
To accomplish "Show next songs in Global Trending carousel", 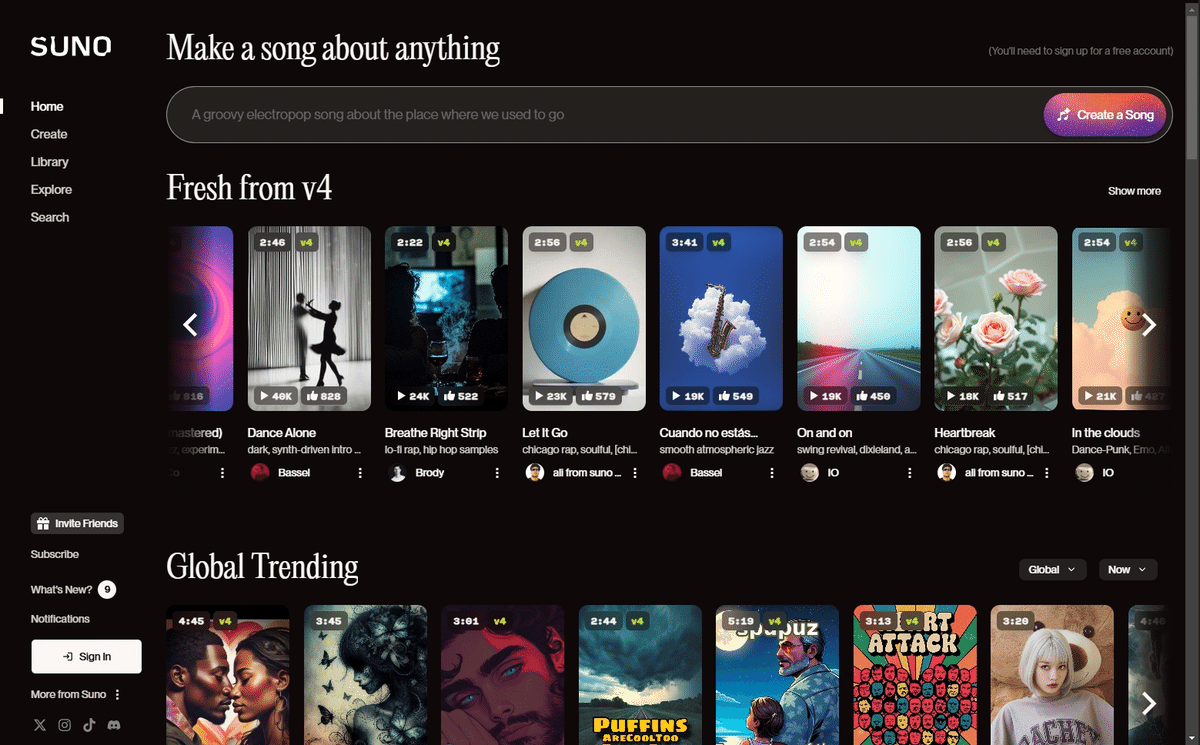I will [1149, 703].
